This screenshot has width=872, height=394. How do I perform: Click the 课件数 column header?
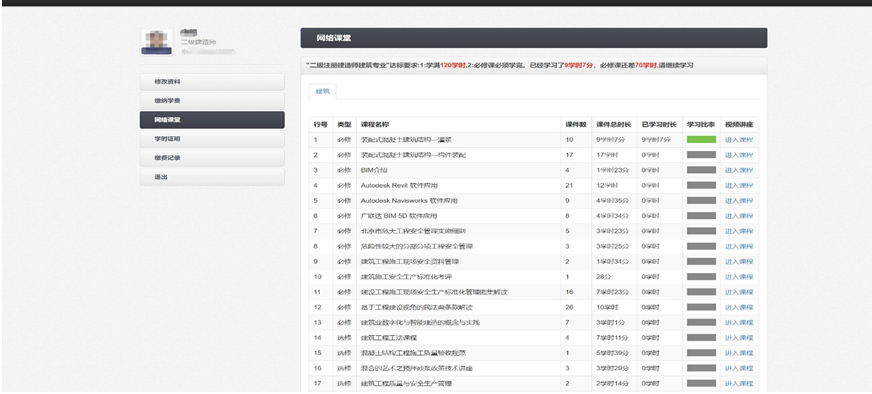click(x=576, y=125)
